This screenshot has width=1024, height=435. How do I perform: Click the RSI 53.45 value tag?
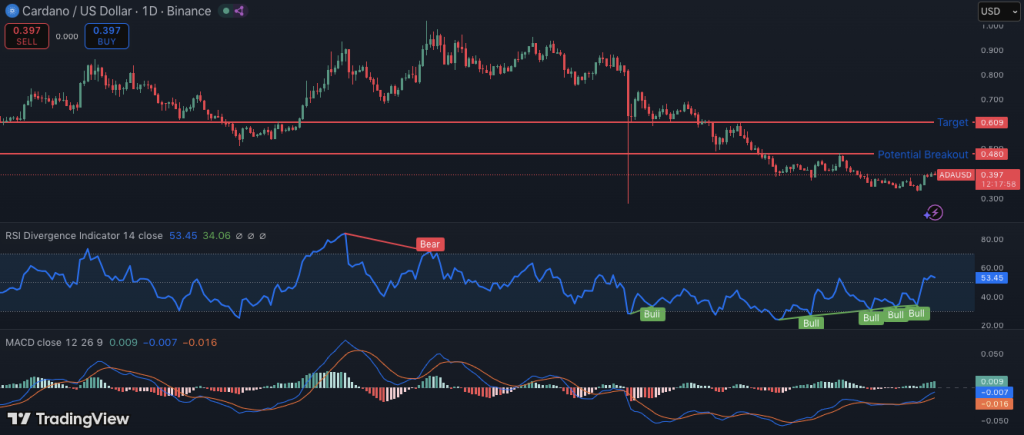(x=993, y=278)
